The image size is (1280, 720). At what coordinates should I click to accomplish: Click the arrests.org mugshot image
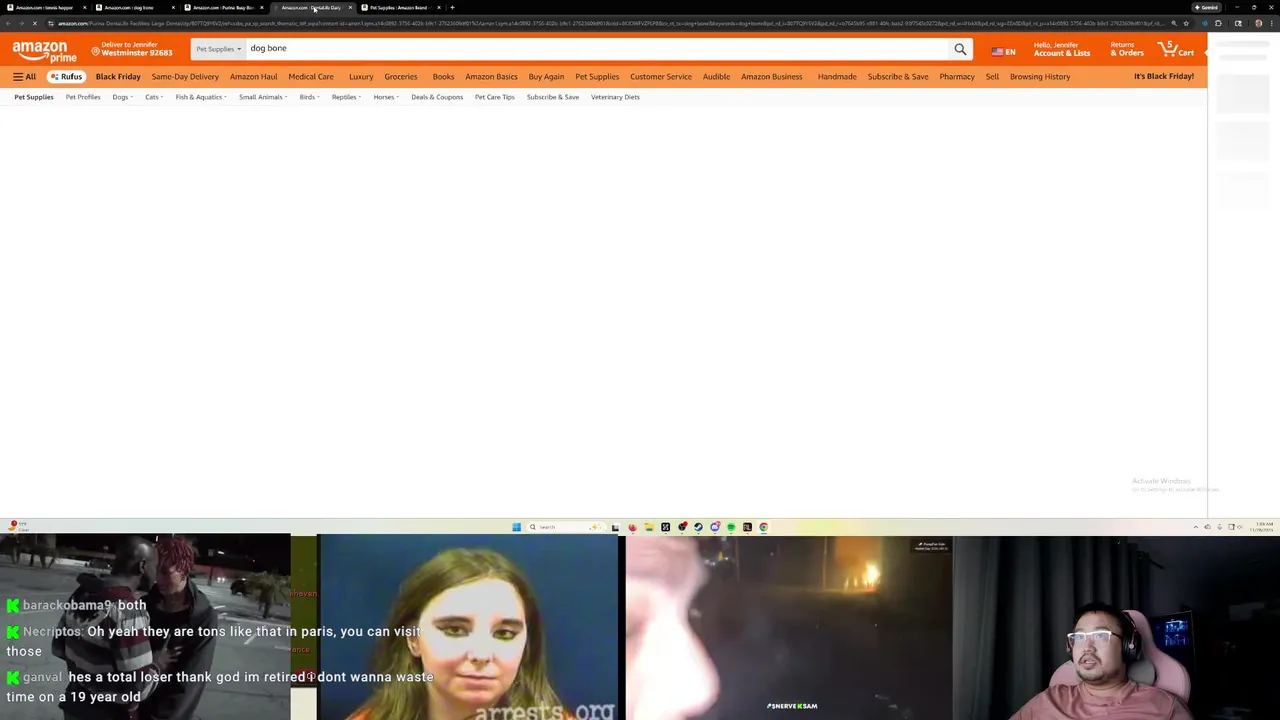click(468, 628)
